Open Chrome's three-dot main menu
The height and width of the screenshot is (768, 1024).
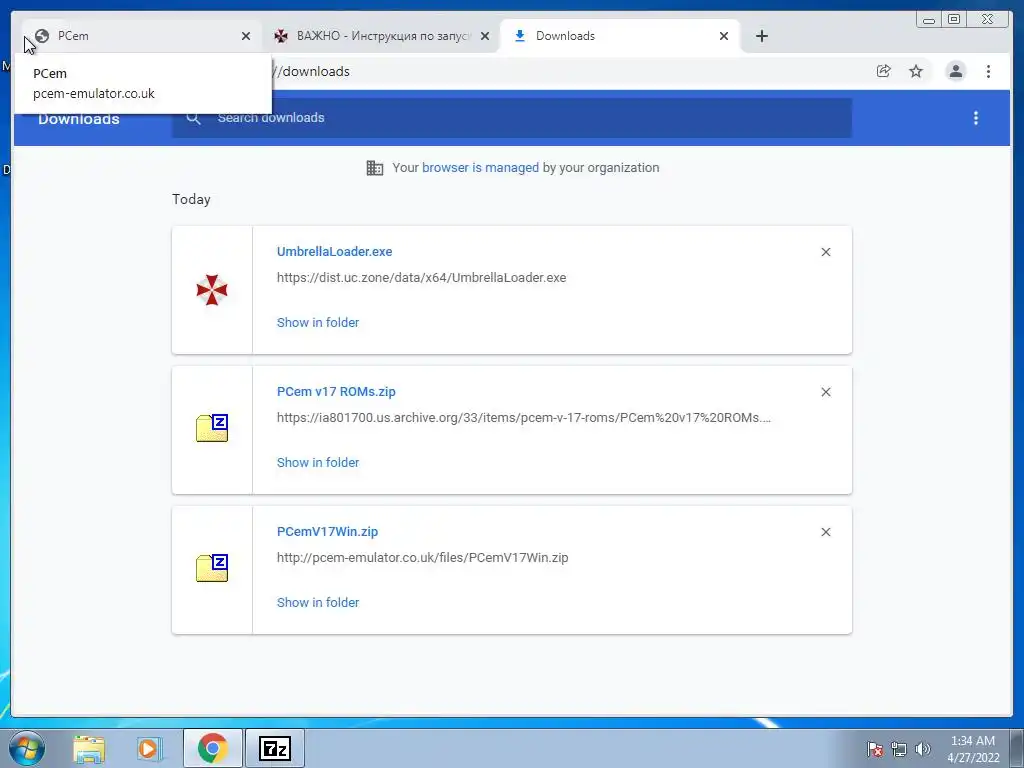[988, 71]
